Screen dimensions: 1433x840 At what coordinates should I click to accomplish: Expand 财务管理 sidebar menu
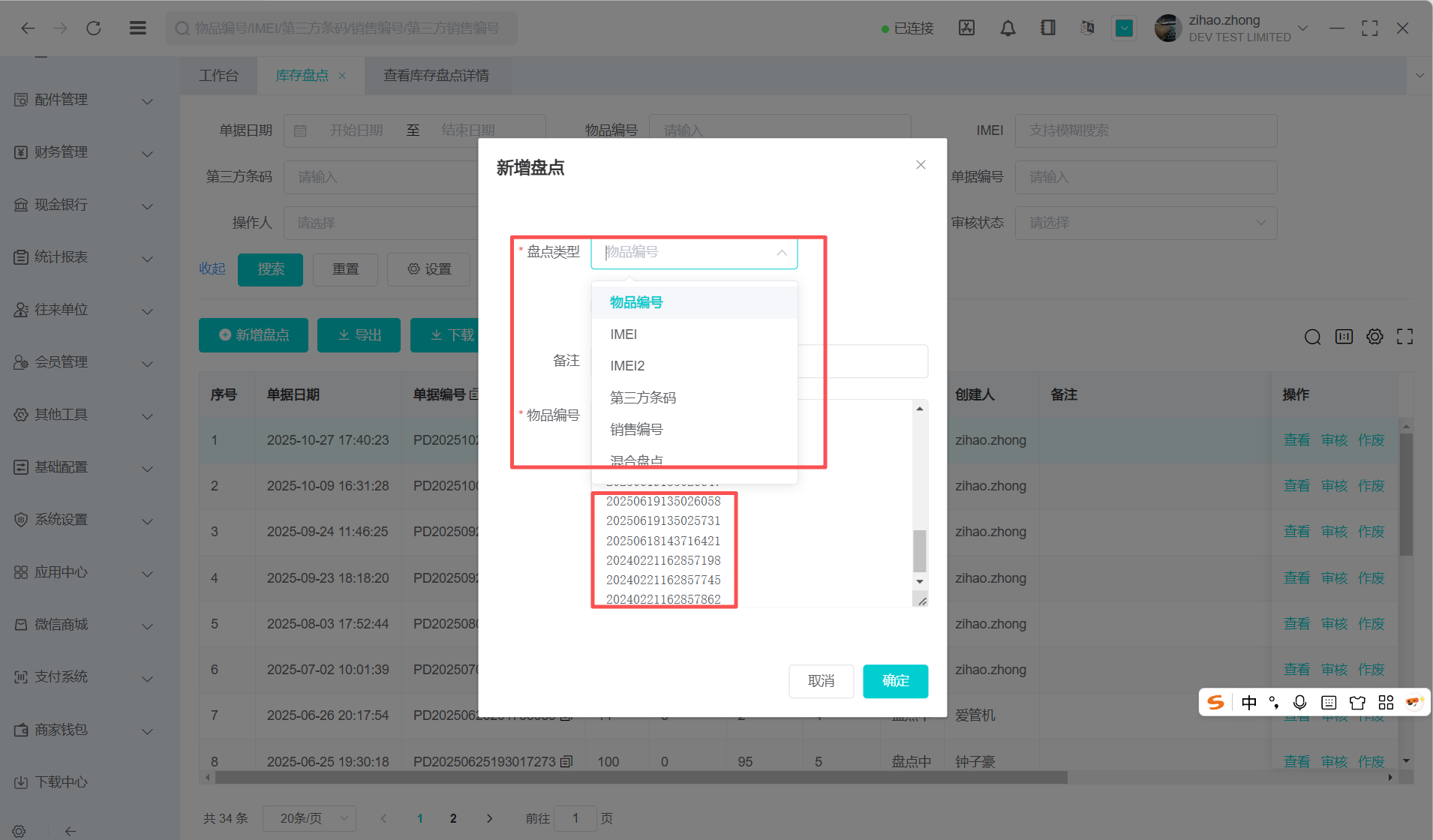[x=83, y=153]
